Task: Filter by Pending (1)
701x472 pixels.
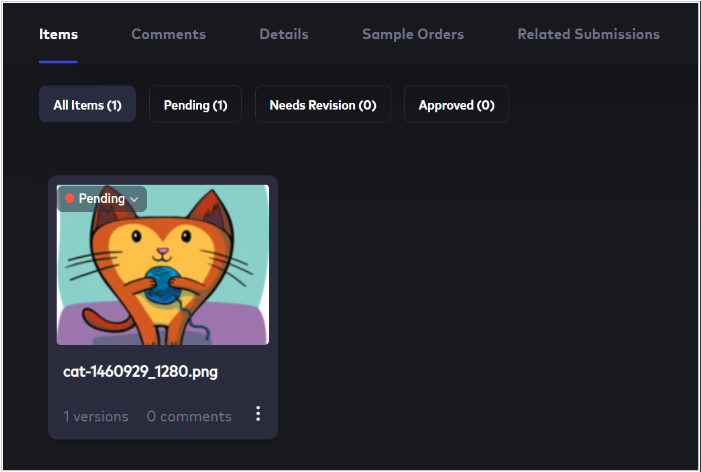Action: coord(195,104)
